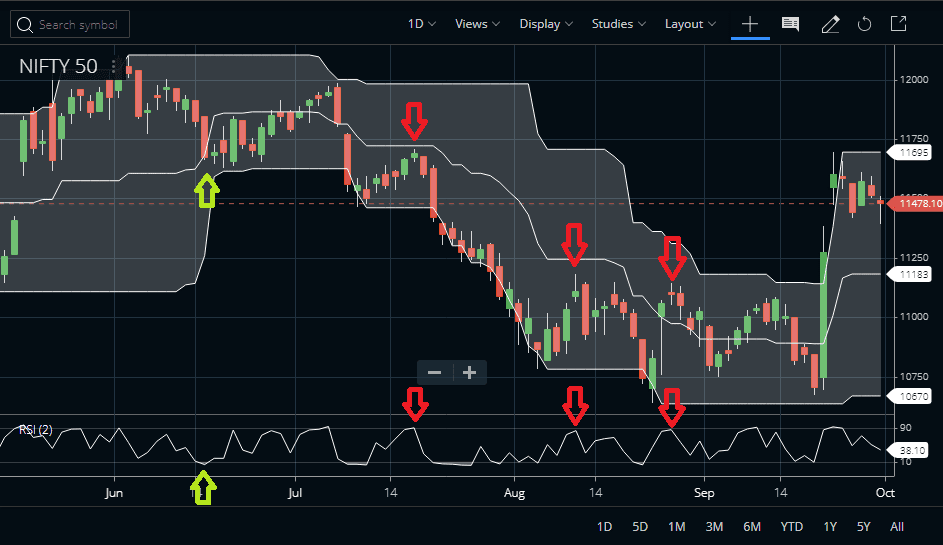This screenshot has width=943, height=545.
Task: Open NIFTY 50 three-dot options menu
Action: 113,66
